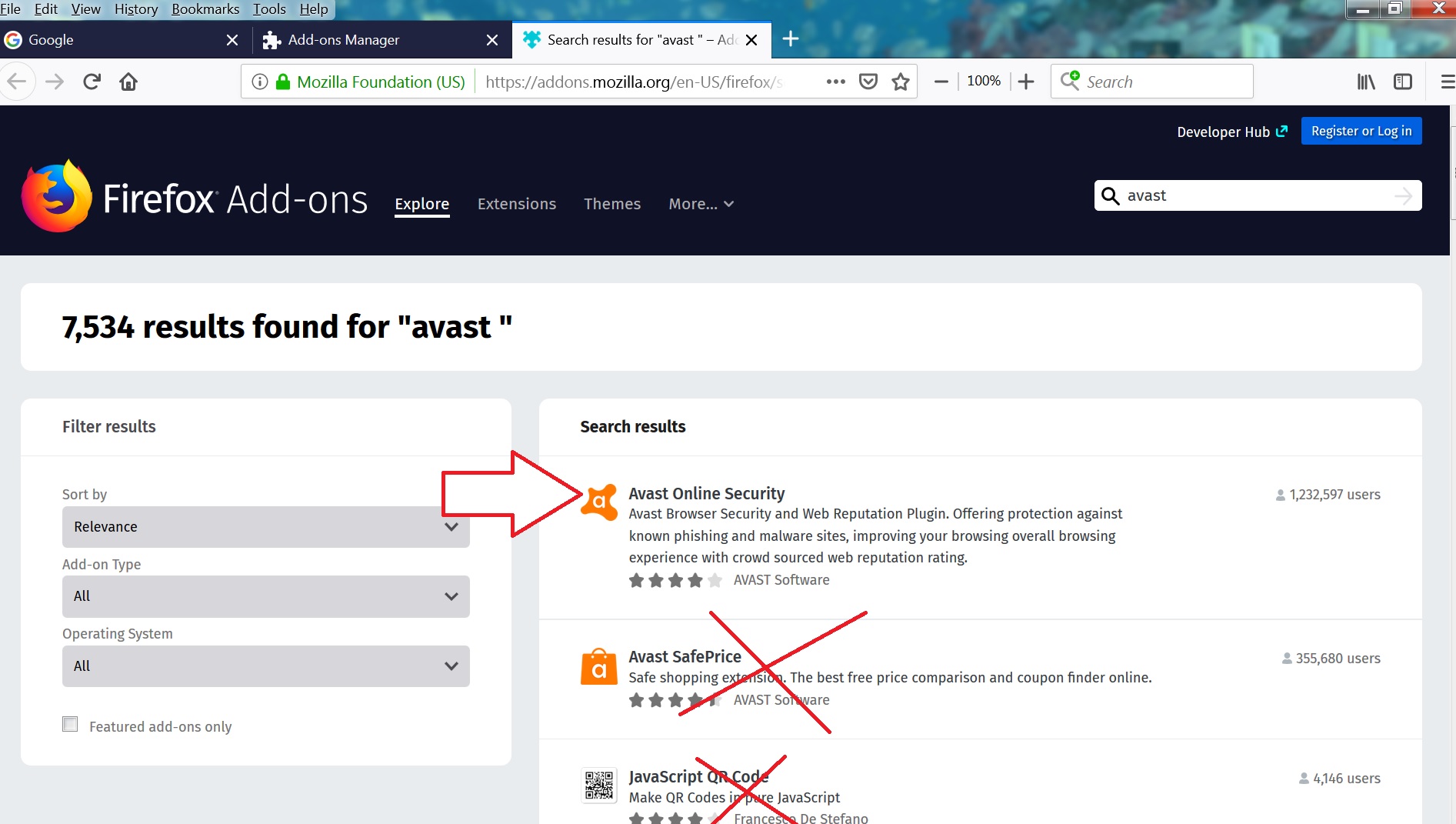This screenshot has height=824, width=1456.
Task: Save page to Pocket
Action: pyautogui.click(x=868, y=82)
